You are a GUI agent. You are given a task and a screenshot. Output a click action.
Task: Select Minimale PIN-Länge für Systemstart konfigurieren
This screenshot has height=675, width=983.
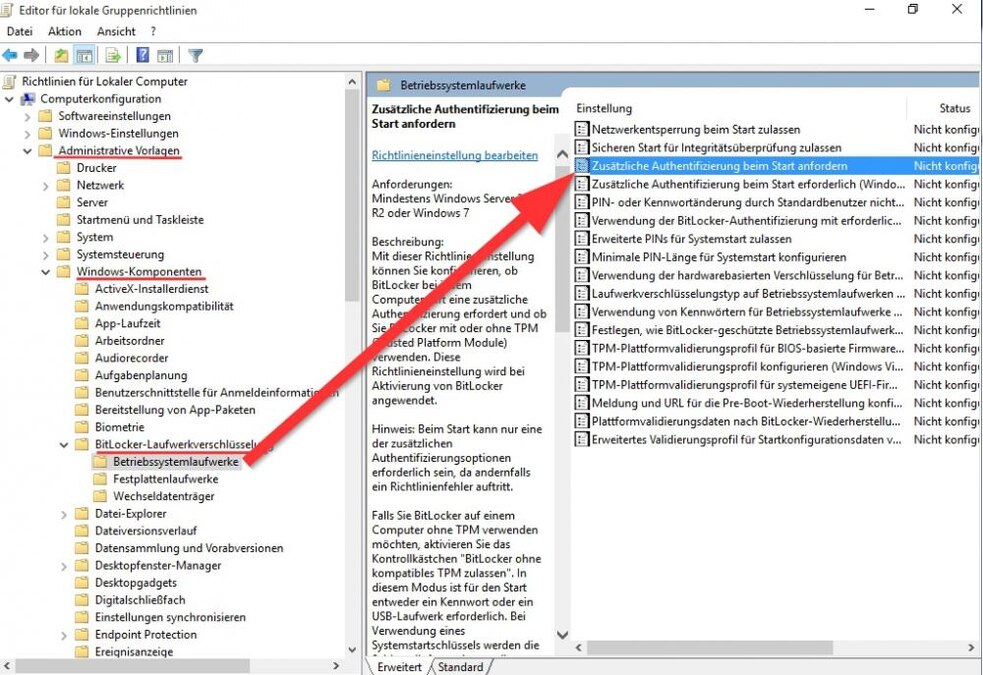710,257
